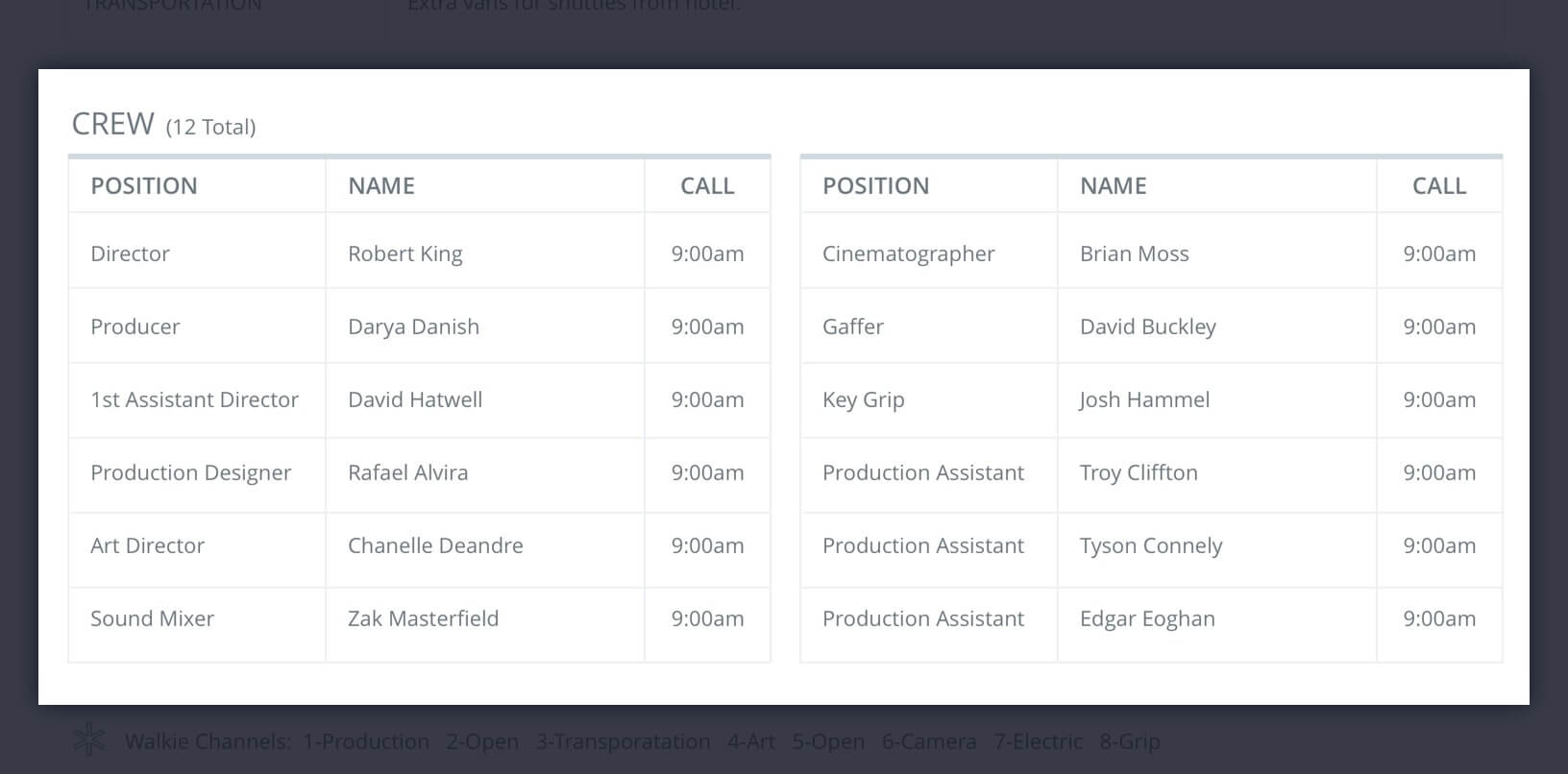Select Chanelle Deandre's name cell

[x=435, y=545]
